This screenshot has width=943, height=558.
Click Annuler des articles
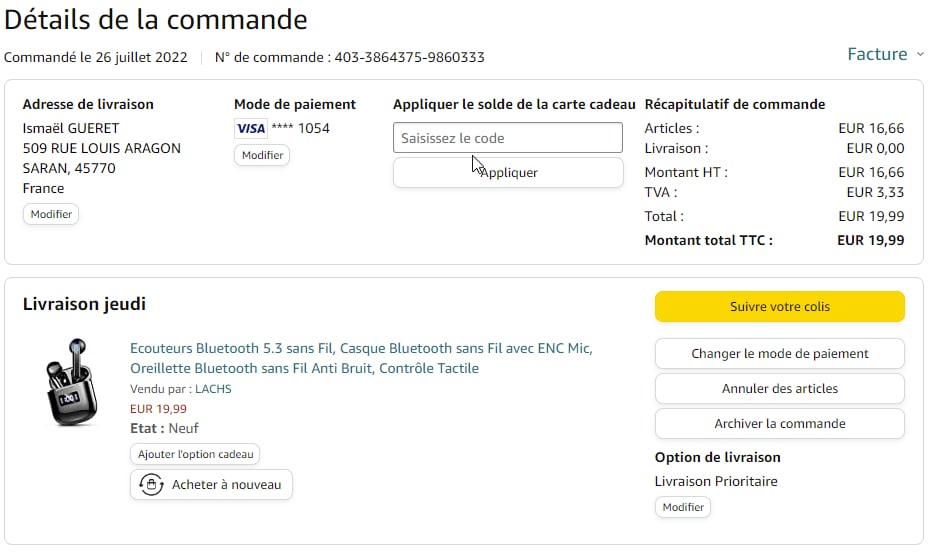[x=779, y=388]
